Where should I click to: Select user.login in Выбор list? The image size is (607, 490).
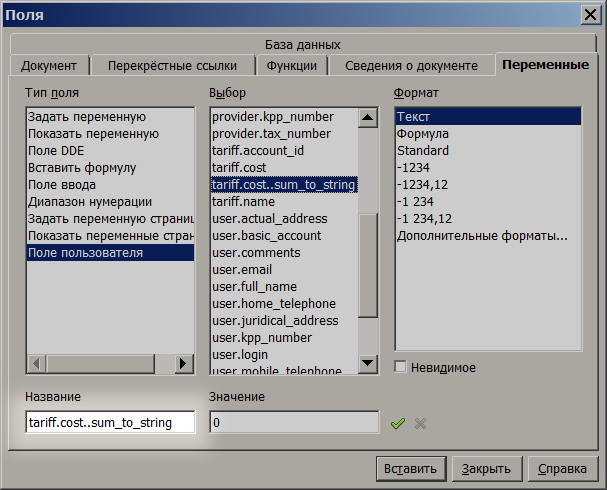(x=285, y=355)
